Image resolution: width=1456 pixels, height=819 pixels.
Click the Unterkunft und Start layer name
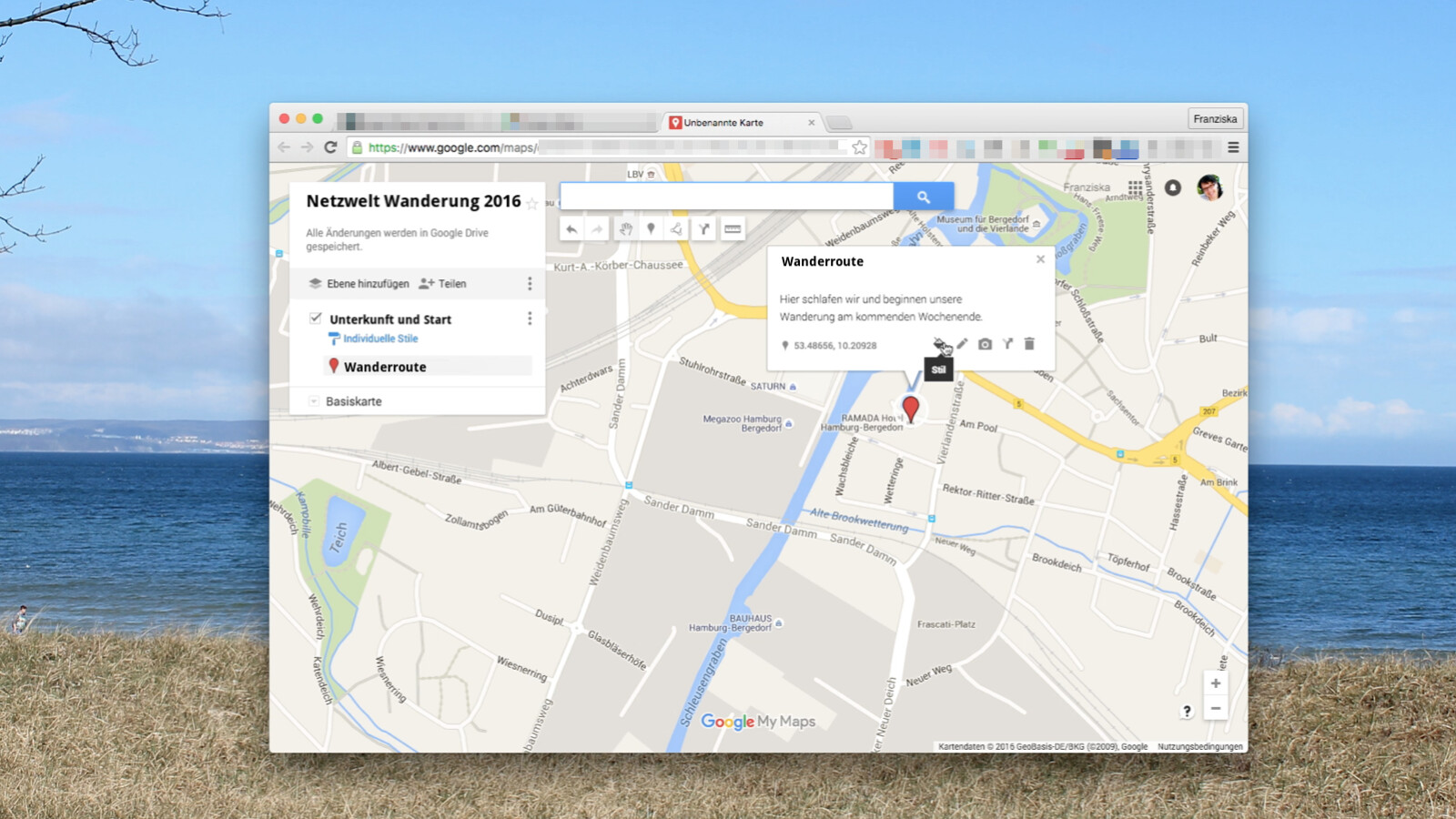(390, 319)
